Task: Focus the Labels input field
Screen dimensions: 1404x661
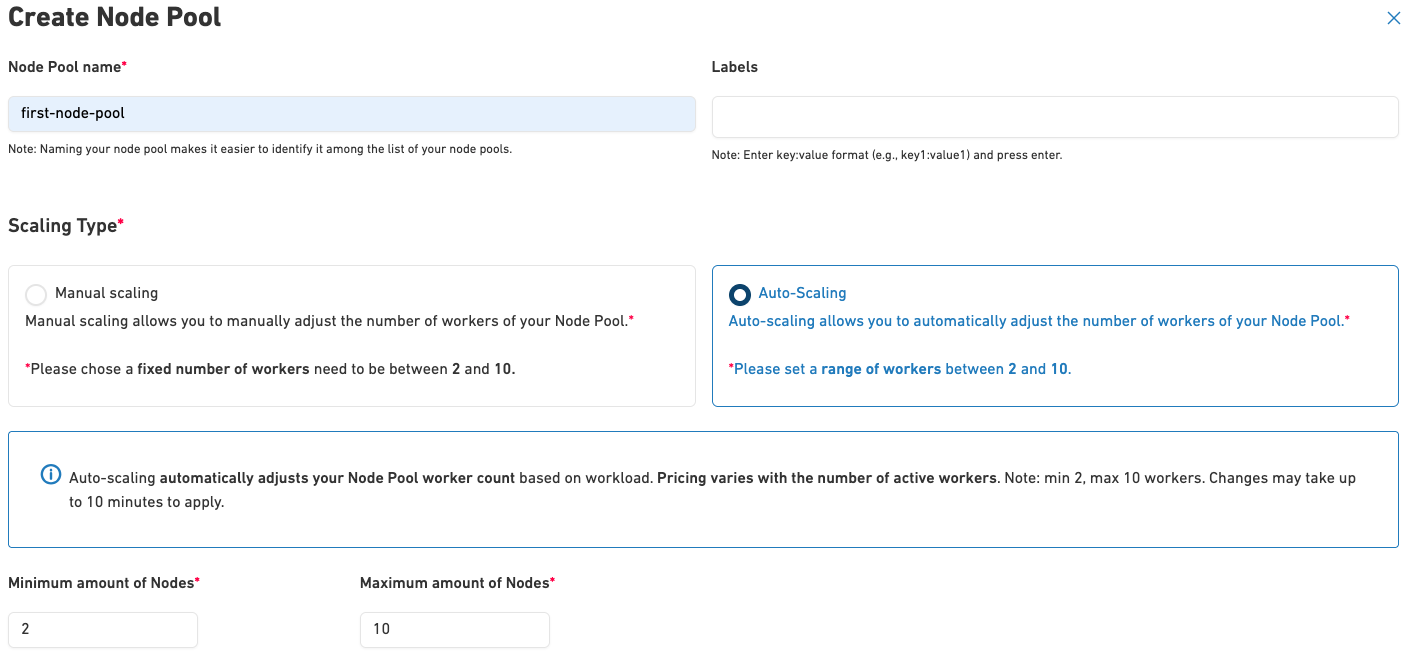Action: [1054, 117]
